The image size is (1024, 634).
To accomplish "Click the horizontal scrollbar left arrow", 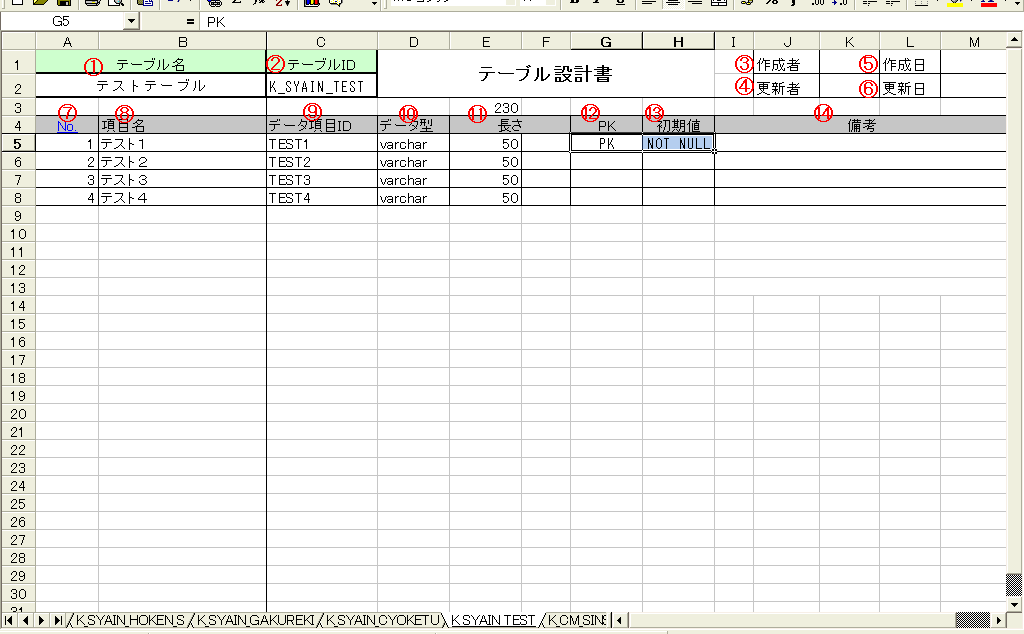I will click(620, 621).
